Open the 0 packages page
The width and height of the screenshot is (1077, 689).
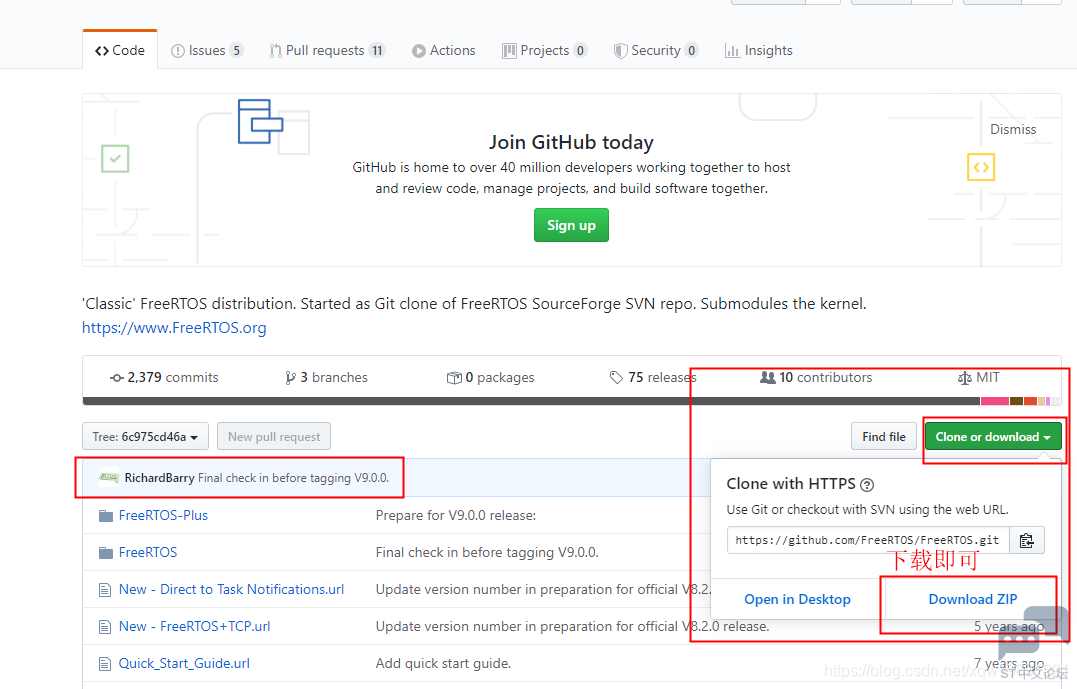490,377
